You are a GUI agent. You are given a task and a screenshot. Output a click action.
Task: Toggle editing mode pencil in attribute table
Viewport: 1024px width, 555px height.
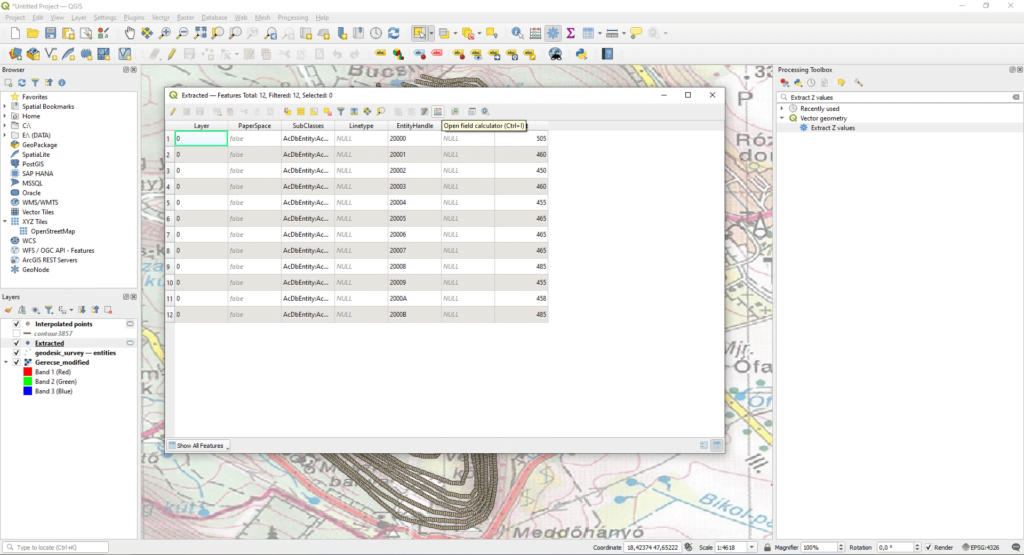pos(173,112)
